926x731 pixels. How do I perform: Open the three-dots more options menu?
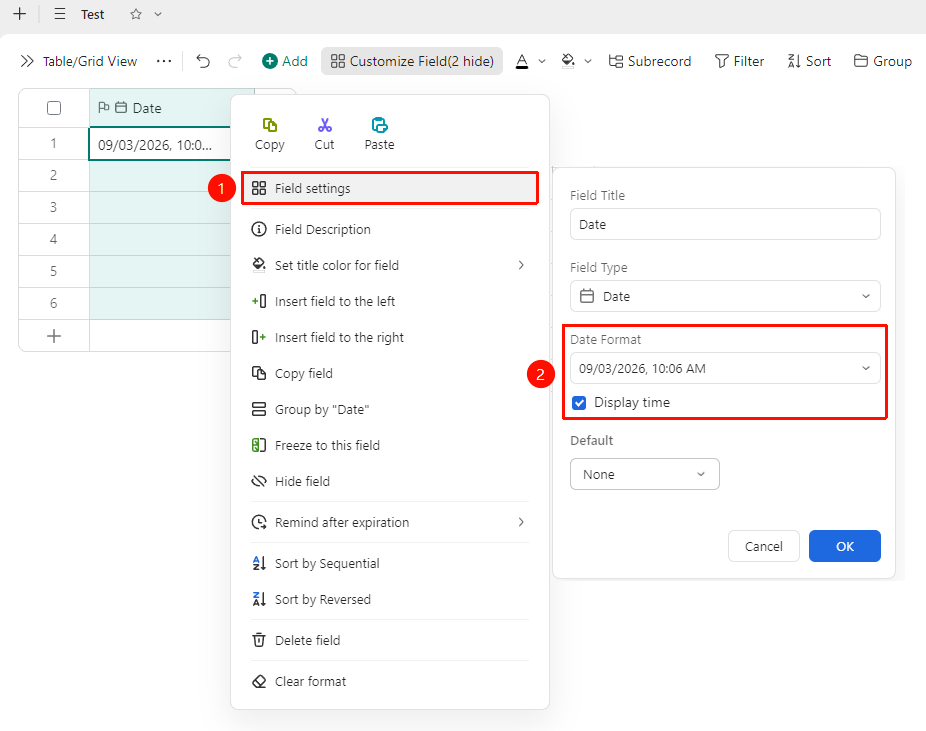click(x=164, y=61)
